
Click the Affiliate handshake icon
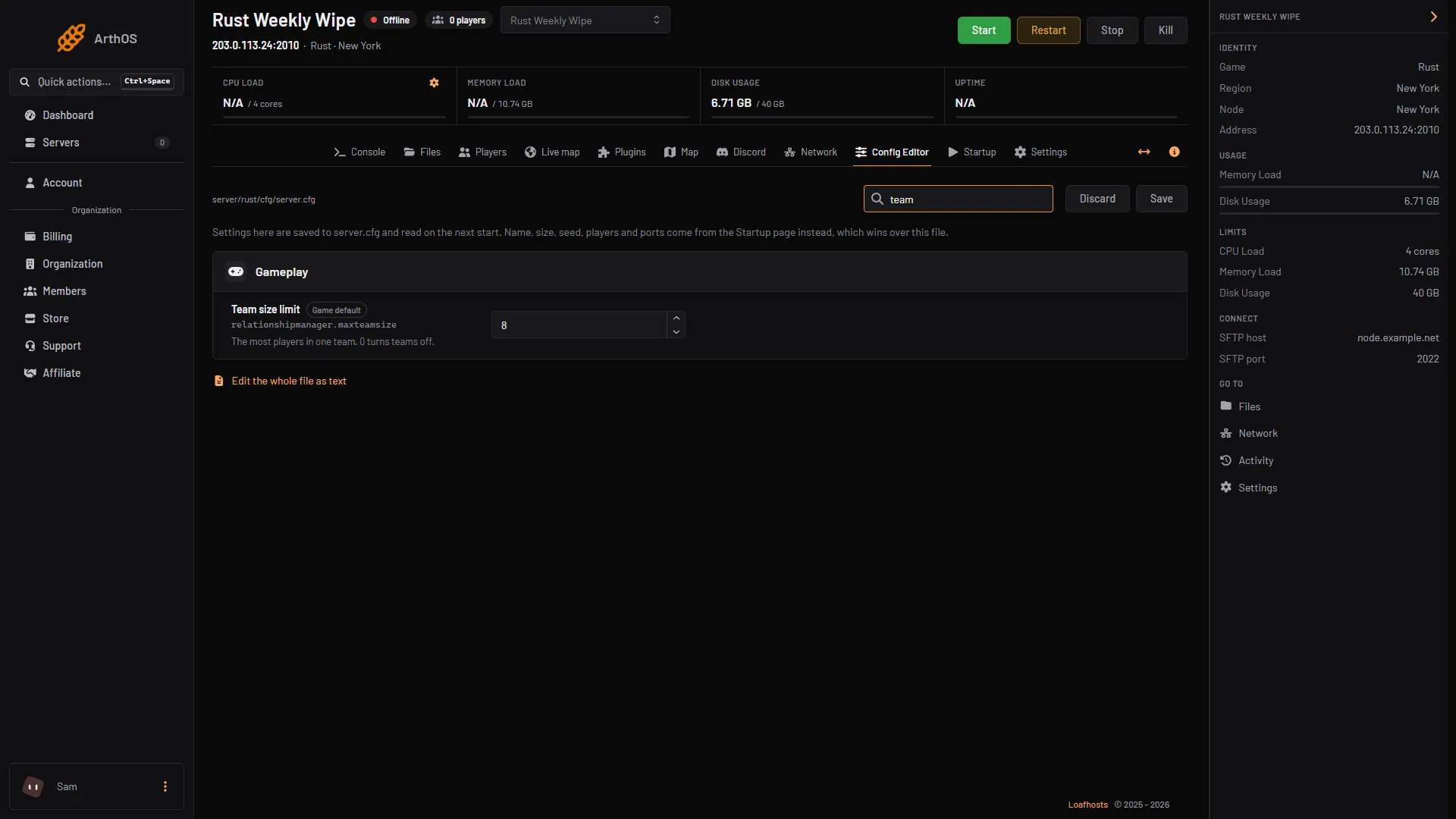tap(30, 373)
